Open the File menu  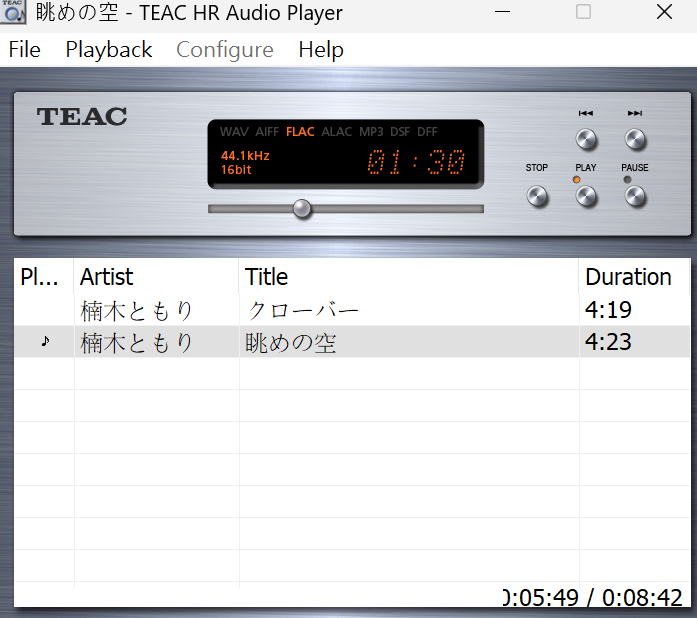pos(24,49)
